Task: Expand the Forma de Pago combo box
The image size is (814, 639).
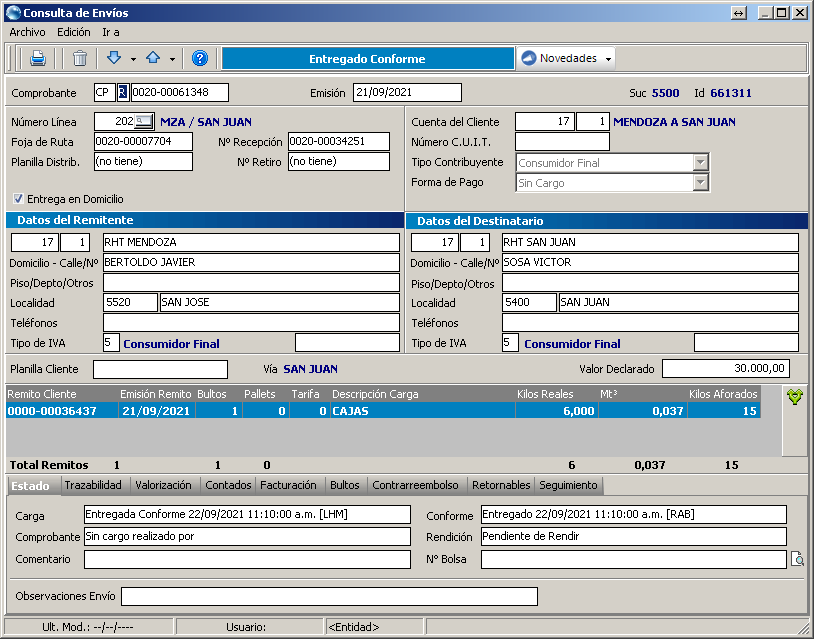Action: pyautogui.click(x=700, y=183)
